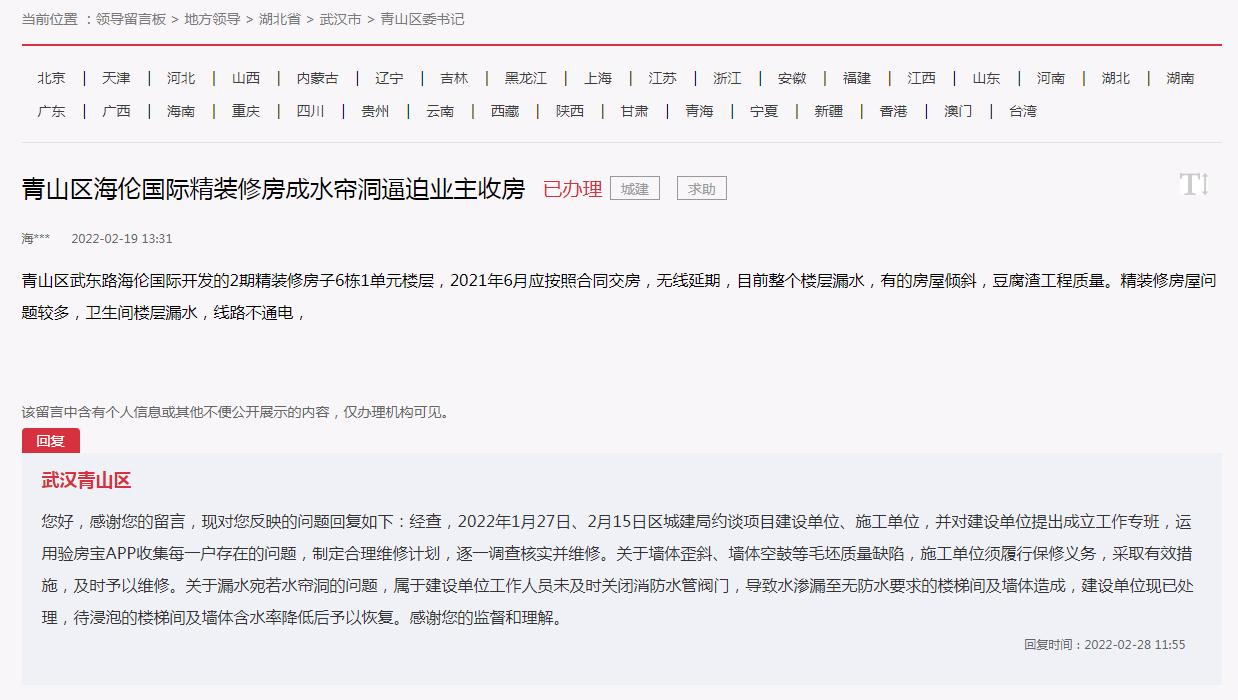Select 湖北省 in the breadcrumb path
Screen dimensions: 1238x700
[x=279, y=19]
